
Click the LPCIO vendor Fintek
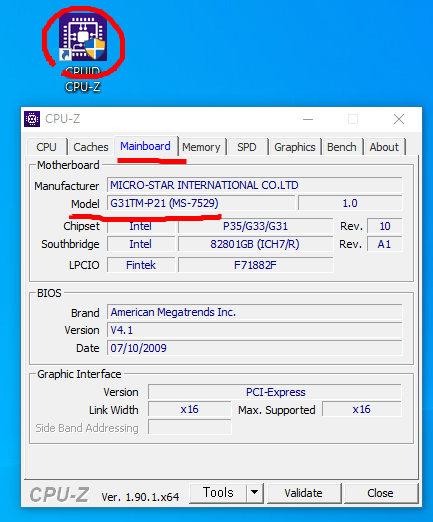(141, 265)
